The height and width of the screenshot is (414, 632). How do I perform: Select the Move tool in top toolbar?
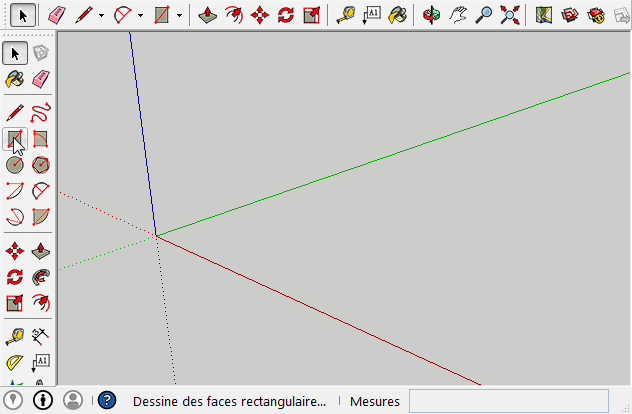pyautogui.click(x=260, y=15)
